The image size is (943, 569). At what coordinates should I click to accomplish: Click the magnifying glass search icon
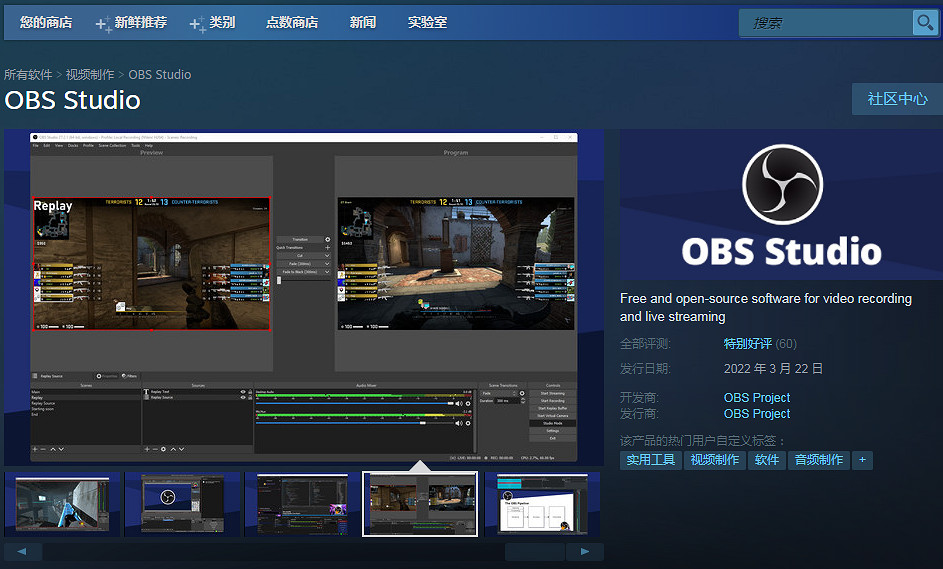(924, 23)
